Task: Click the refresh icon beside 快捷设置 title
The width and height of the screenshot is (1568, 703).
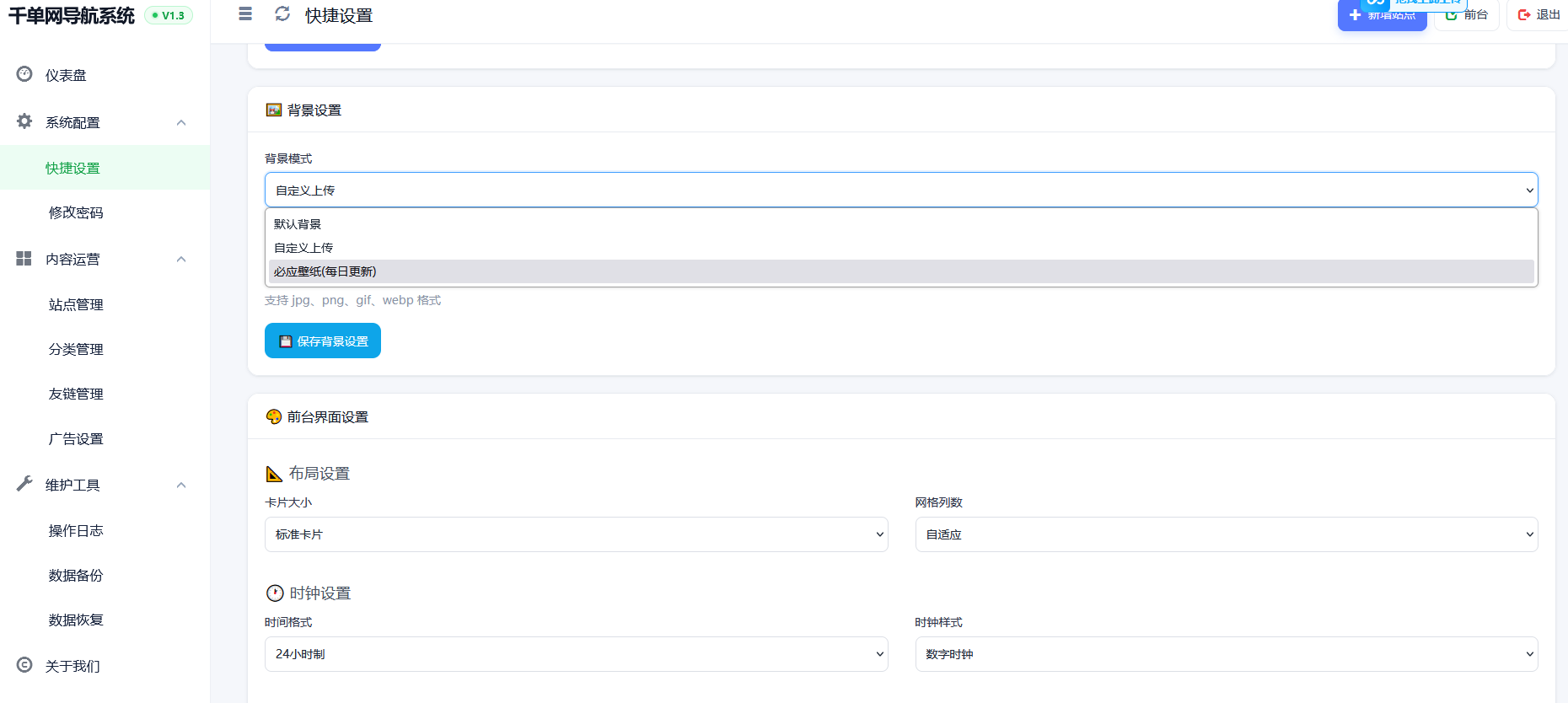Action: point(282,13)
